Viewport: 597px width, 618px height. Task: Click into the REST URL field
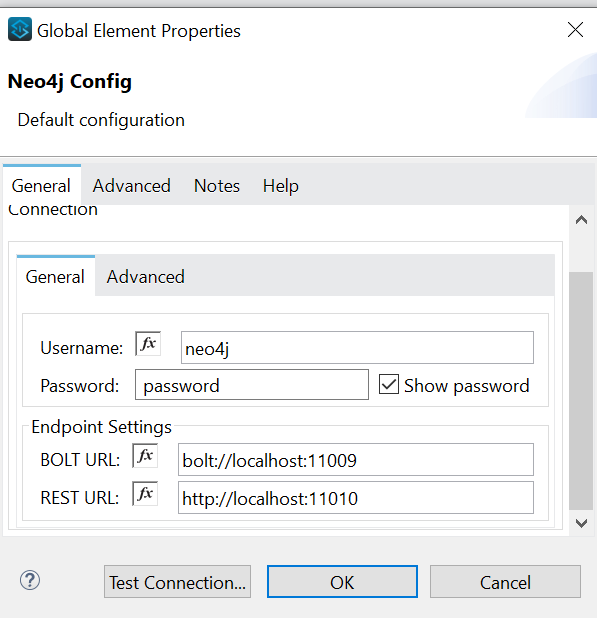tap(356, 497)
